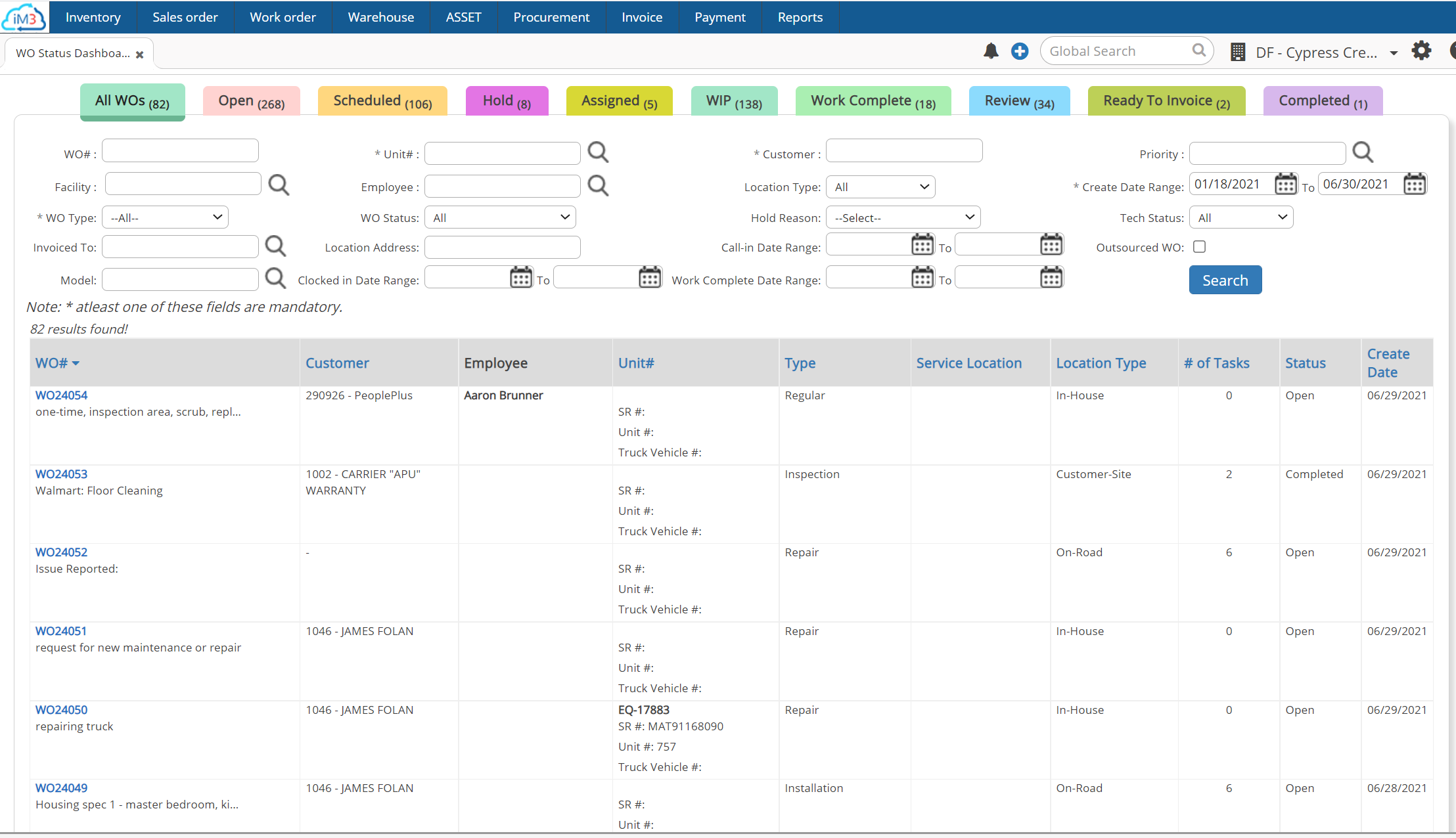Expand the DF - Cypress Creek facility selector
The height and width of the screenshot is (838, 1456).
[1394, 53]
